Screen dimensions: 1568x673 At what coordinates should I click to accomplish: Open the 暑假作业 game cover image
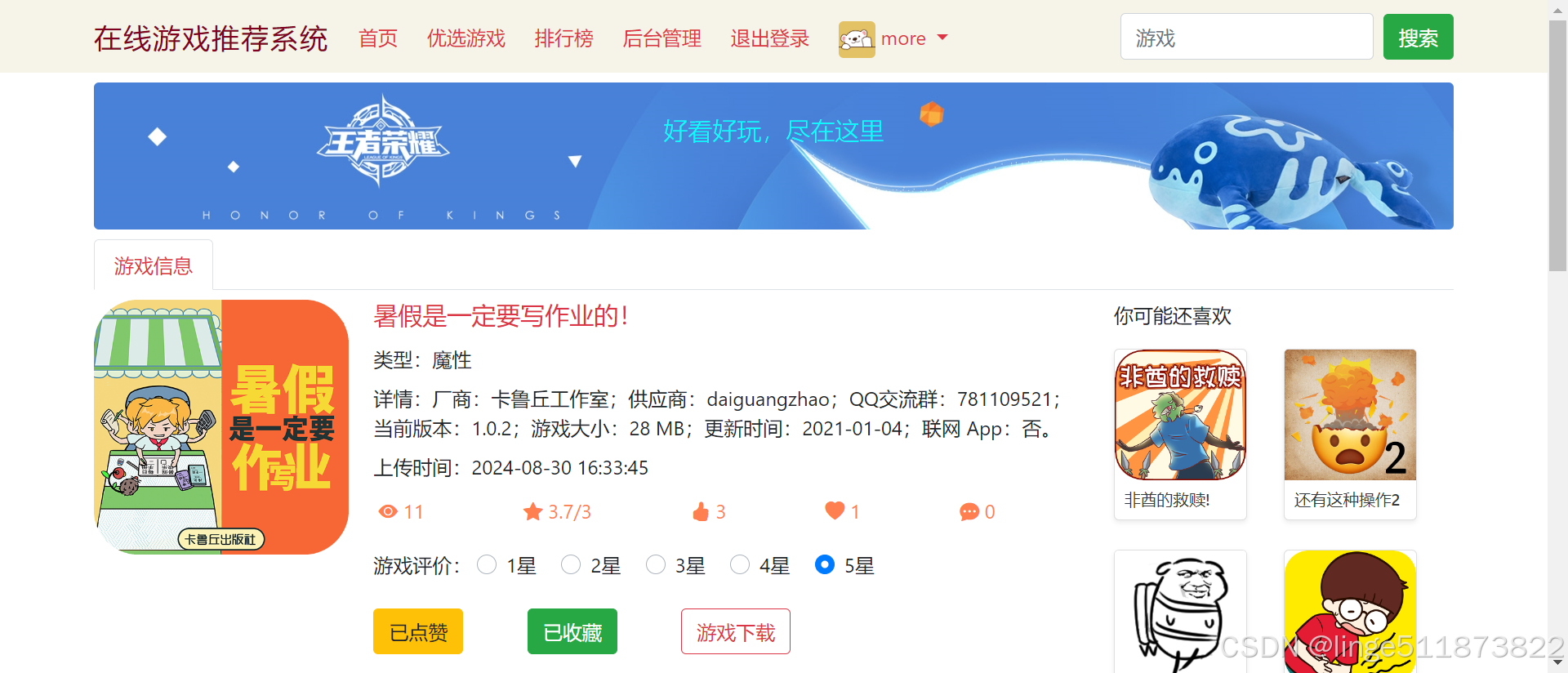(221, 427)
